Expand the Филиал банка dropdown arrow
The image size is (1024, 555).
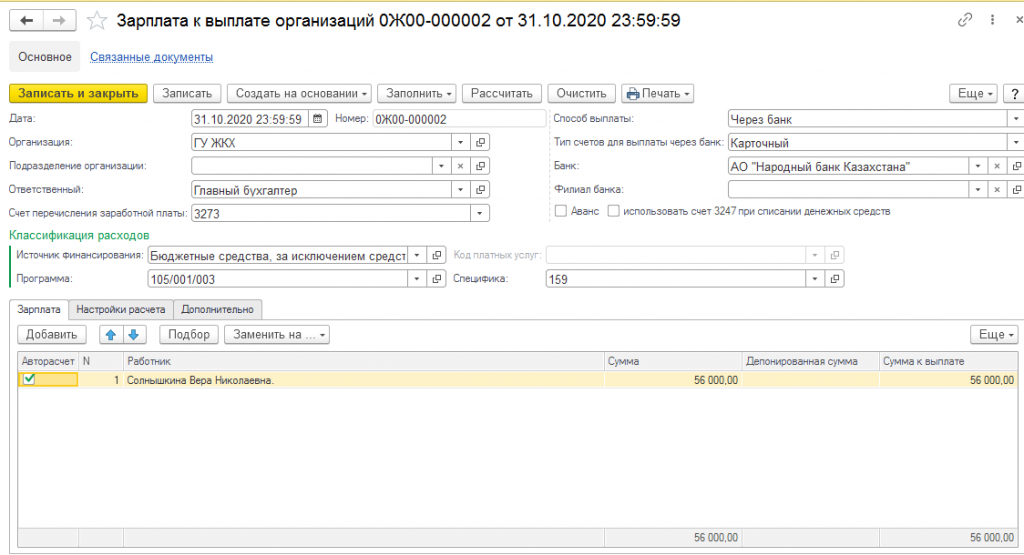(978, 189)
